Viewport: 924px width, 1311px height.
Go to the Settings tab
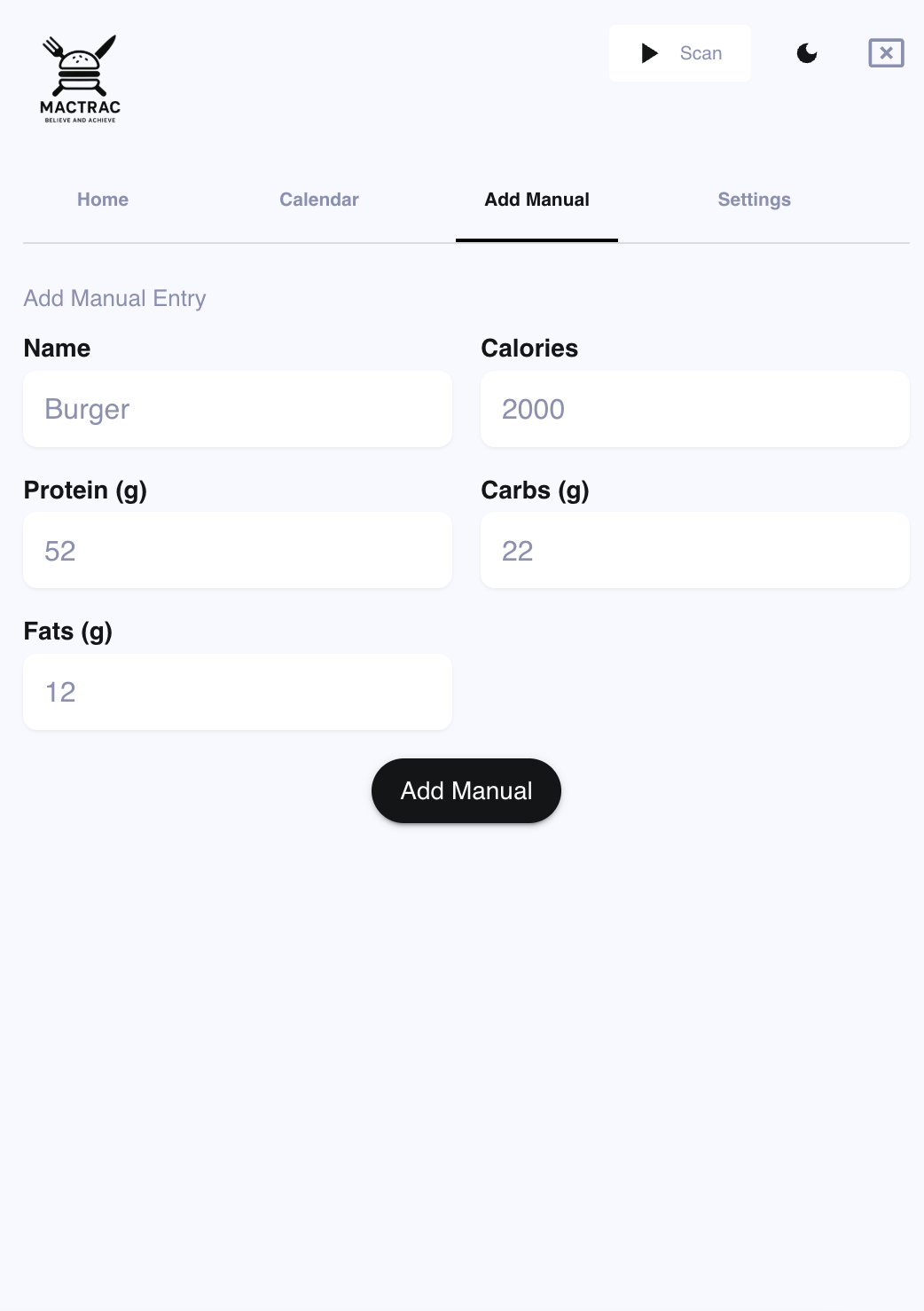[x=754, y=200]
